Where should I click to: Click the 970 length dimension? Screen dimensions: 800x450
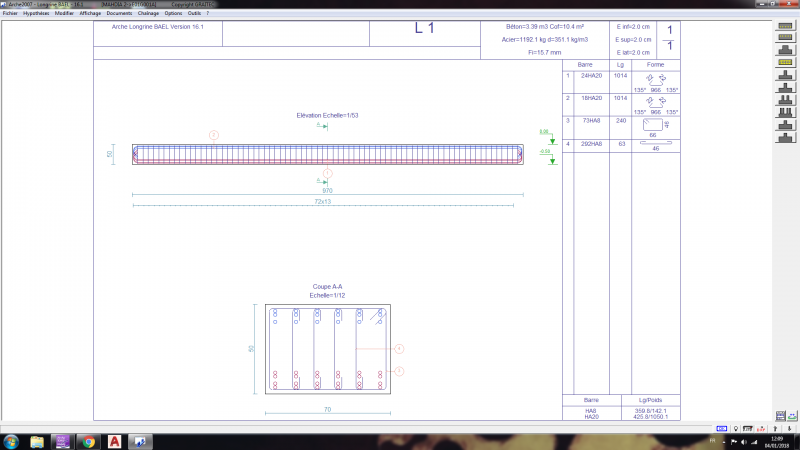tap(328, 191)
